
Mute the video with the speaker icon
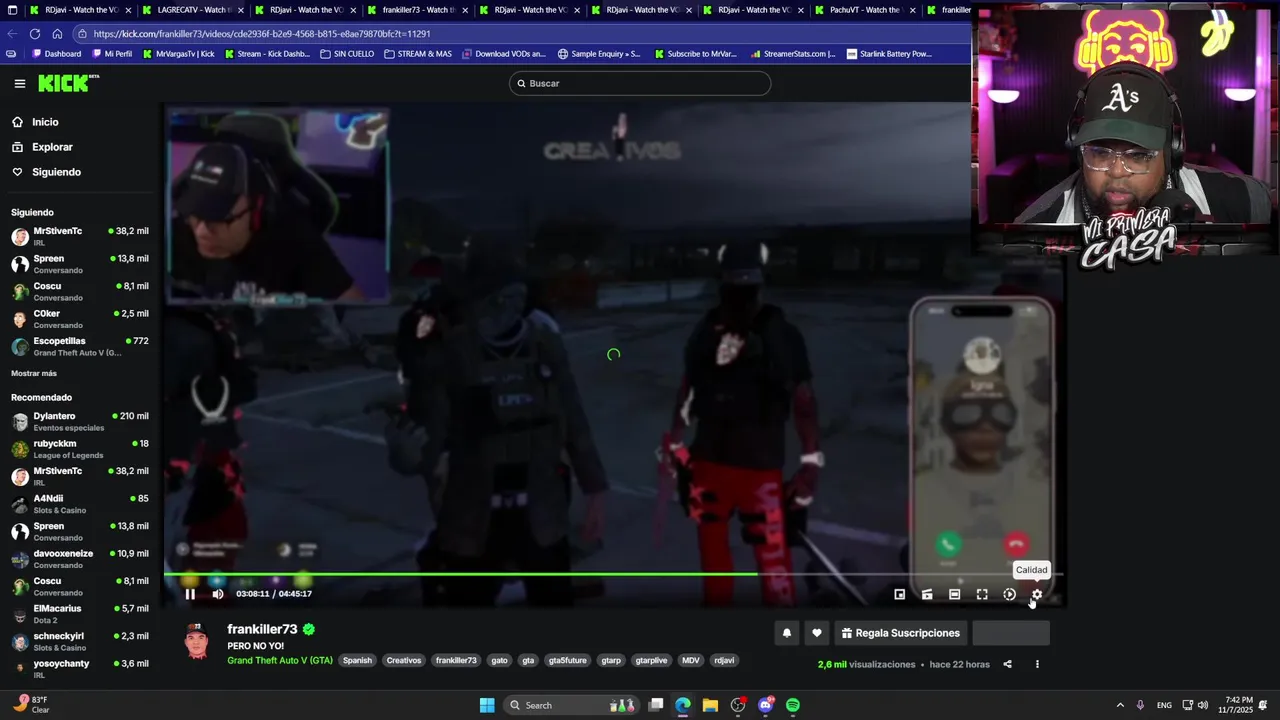click(x=218, y=594)
